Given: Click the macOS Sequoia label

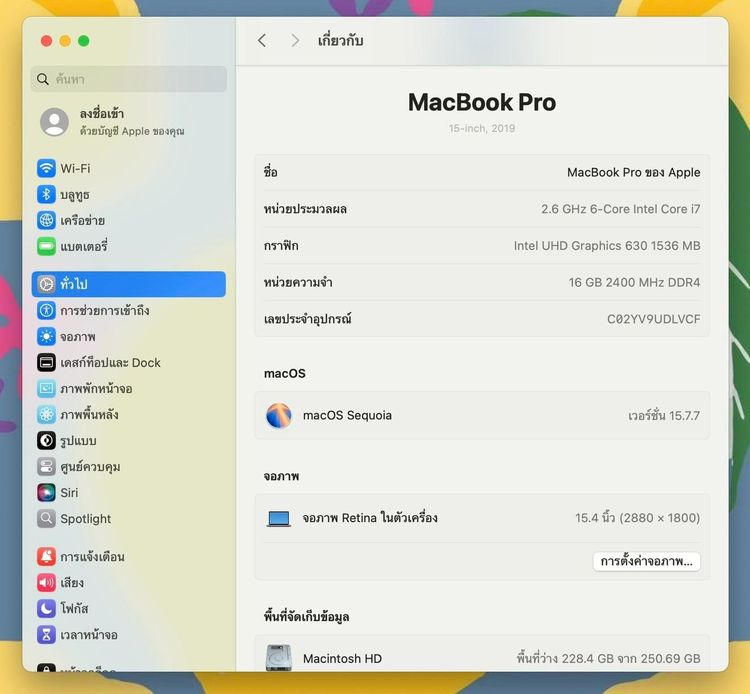Looking at the screenshot, I should (347, 415).
